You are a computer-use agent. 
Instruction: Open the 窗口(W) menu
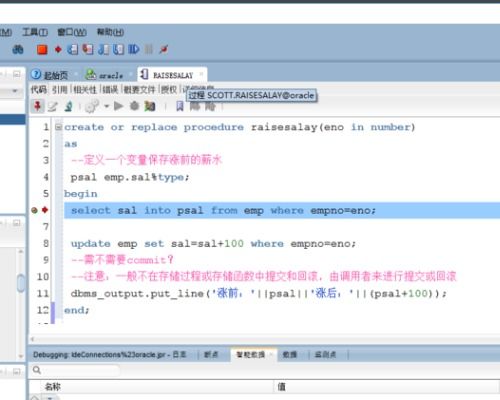point(72,32)
